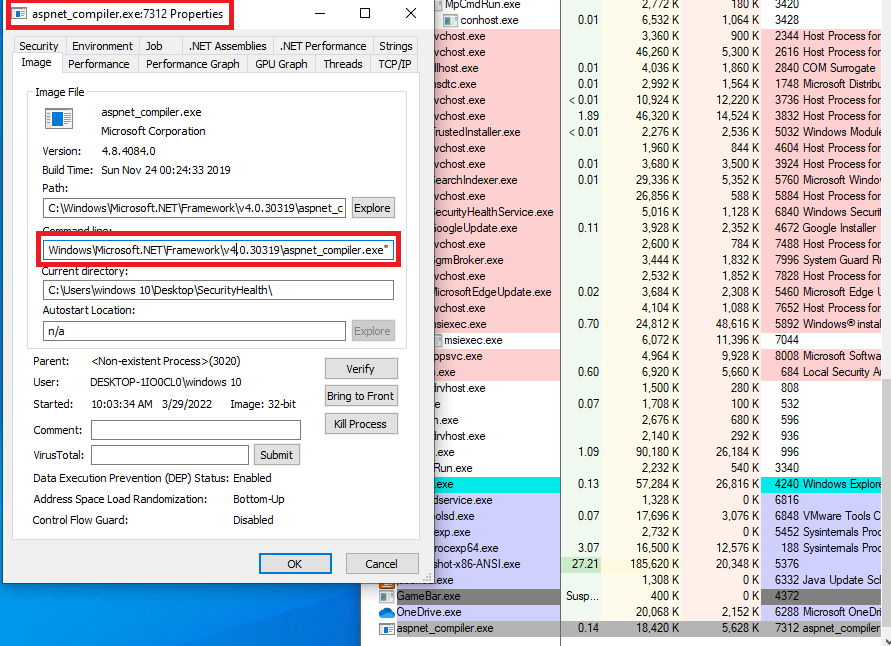
Task: Click the Verify button
Action: tap(360, 369)
